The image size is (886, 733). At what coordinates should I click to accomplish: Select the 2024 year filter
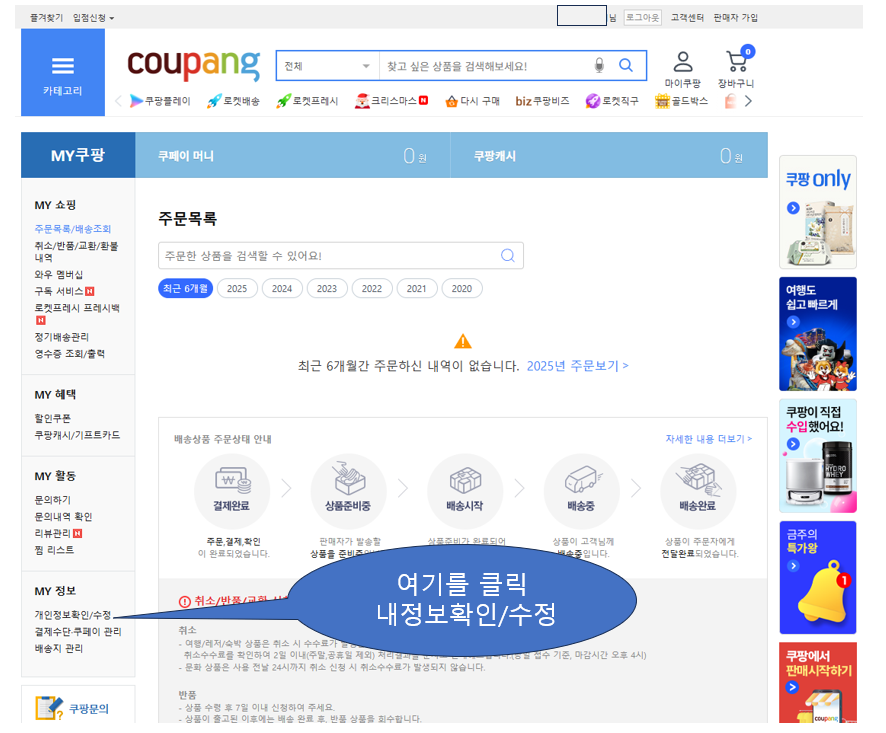(x=282, y=289)
